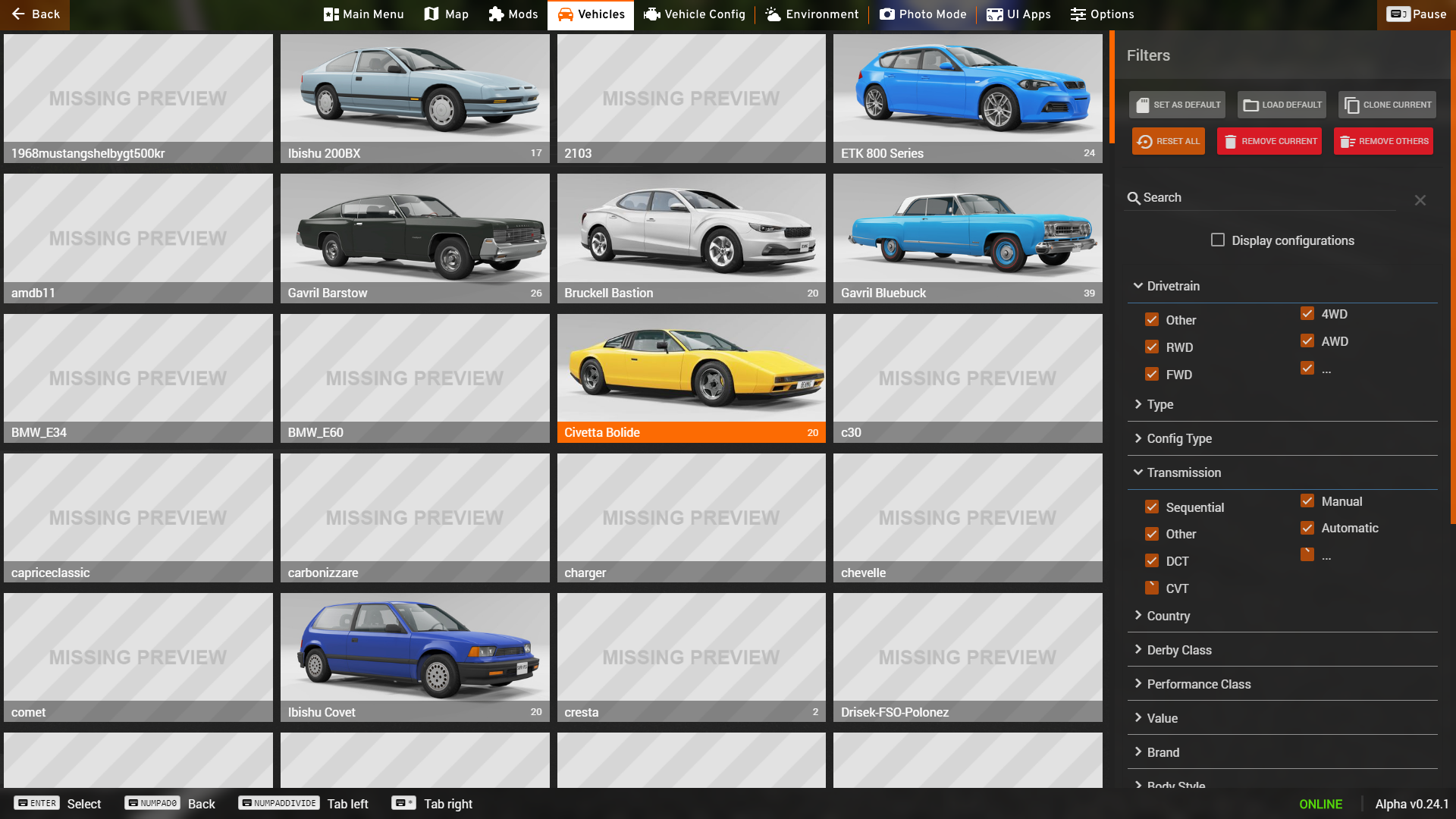
Task: Click the delete-list icon on Remove Others
Action: 1348,141
